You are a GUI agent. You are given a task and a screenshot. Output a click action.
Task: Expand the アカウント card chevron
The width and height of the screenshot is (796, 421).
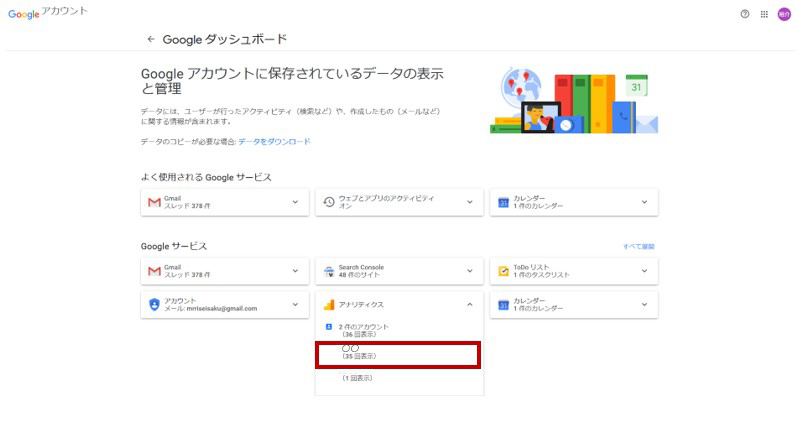click(295, 304)
